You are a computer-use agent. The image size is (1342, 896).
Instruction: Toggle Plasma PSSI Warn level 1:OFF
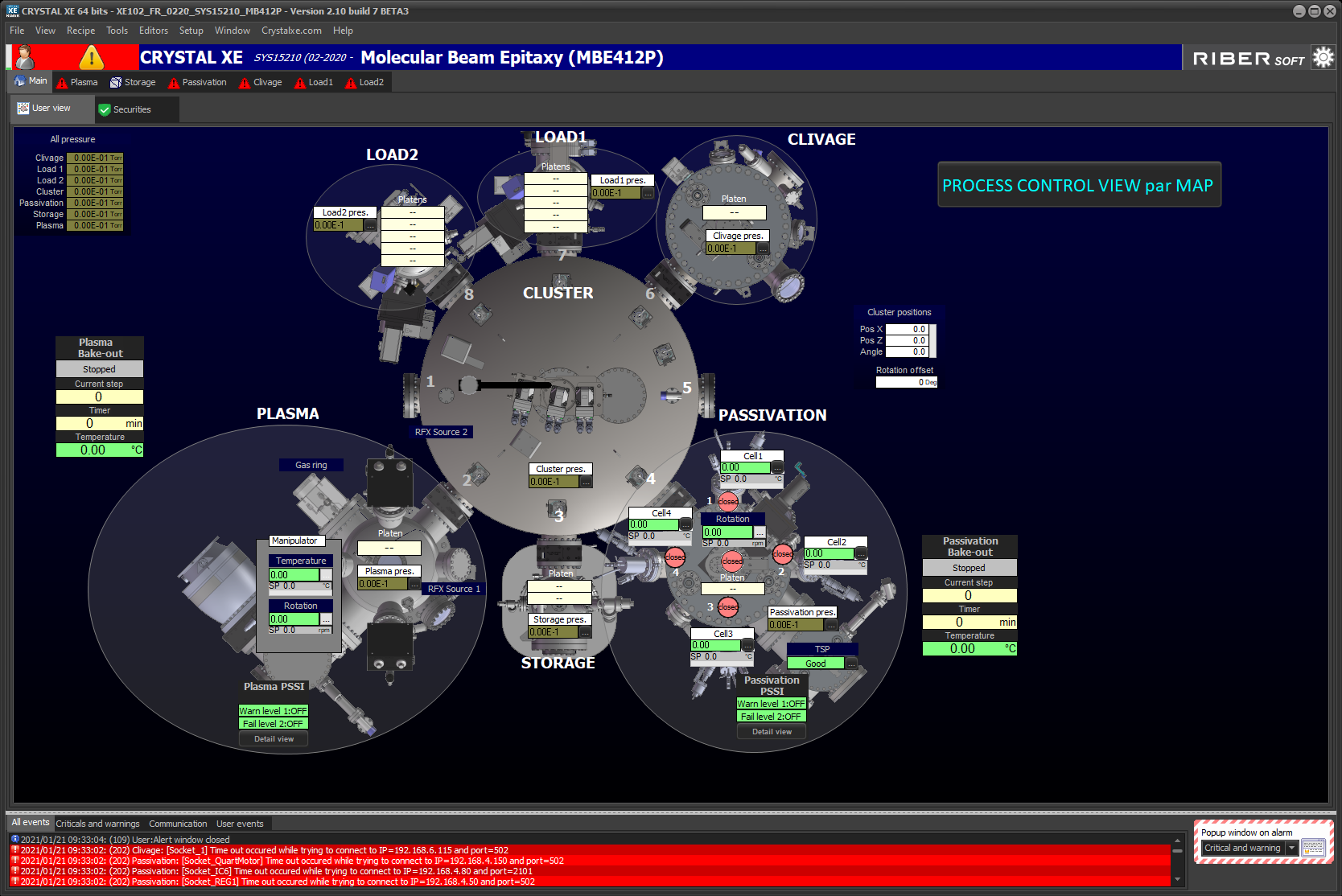(x=273, y=711)
